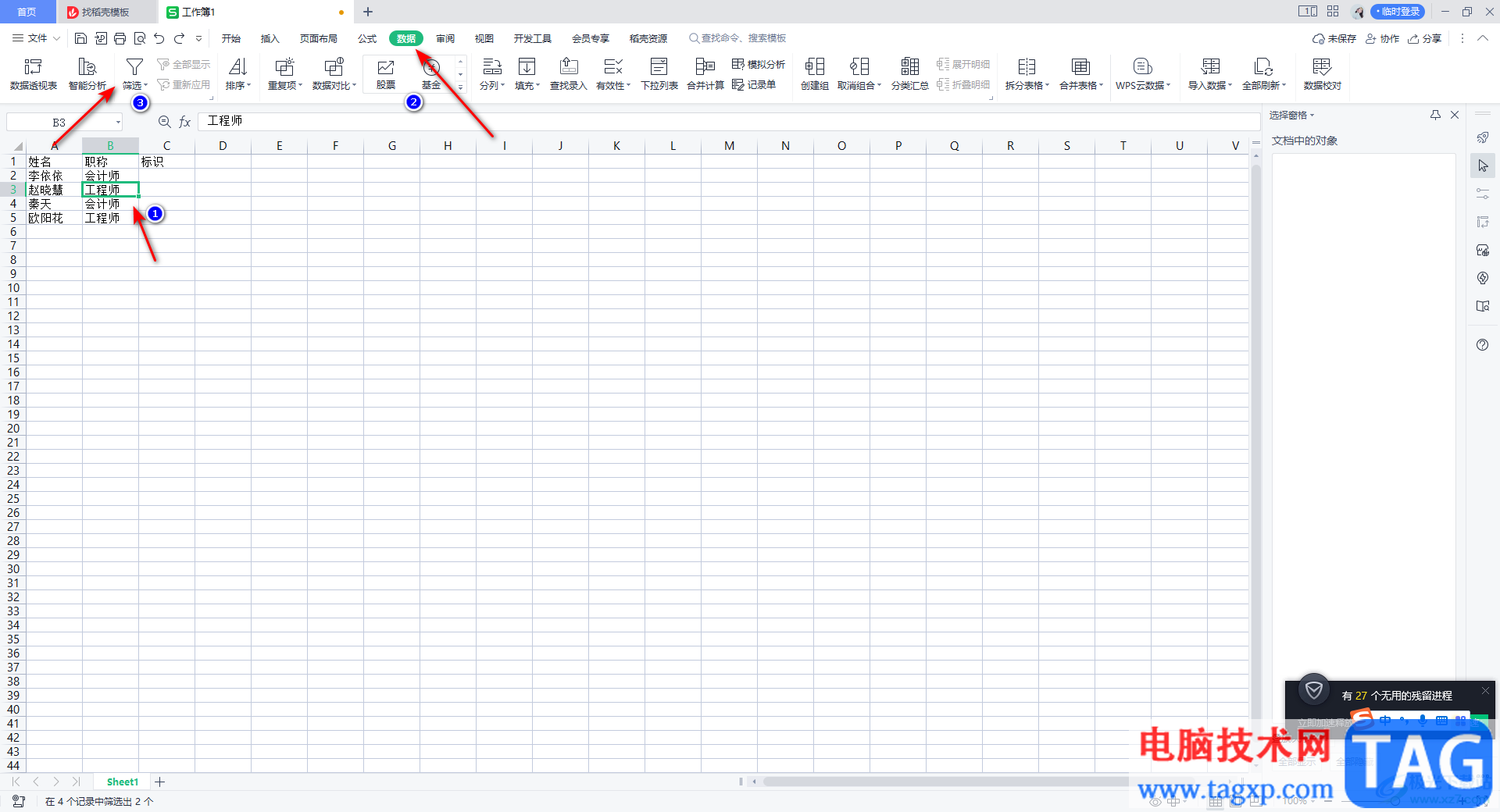Open Print Preview icon
This screenshot has width=1500, height=812.
(140, 38)
